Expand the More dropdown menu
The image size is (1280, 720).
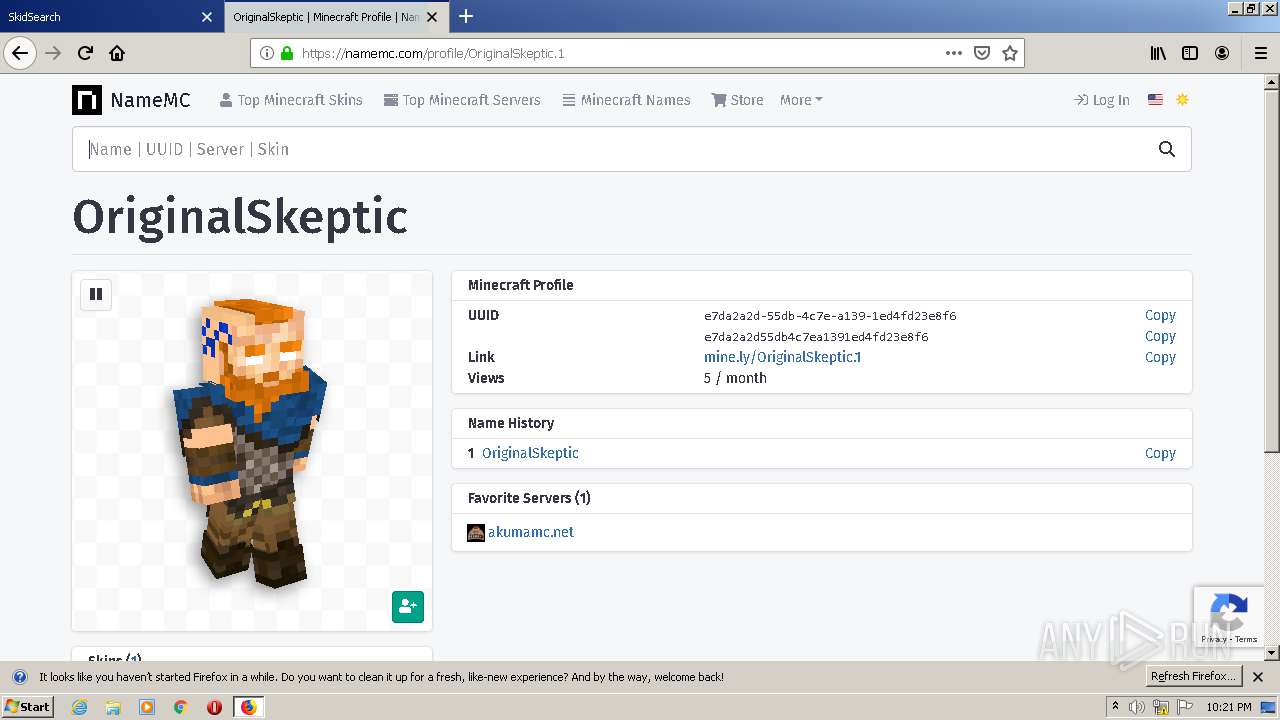pos(801,100)
